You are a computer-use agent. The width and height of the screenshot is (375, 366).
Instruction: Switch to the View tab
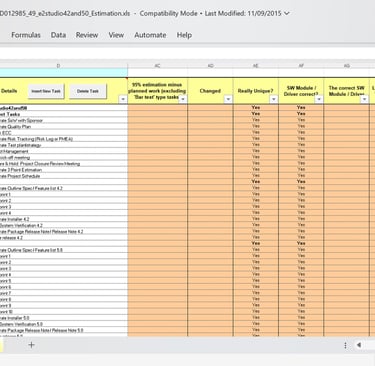point(116,35)
